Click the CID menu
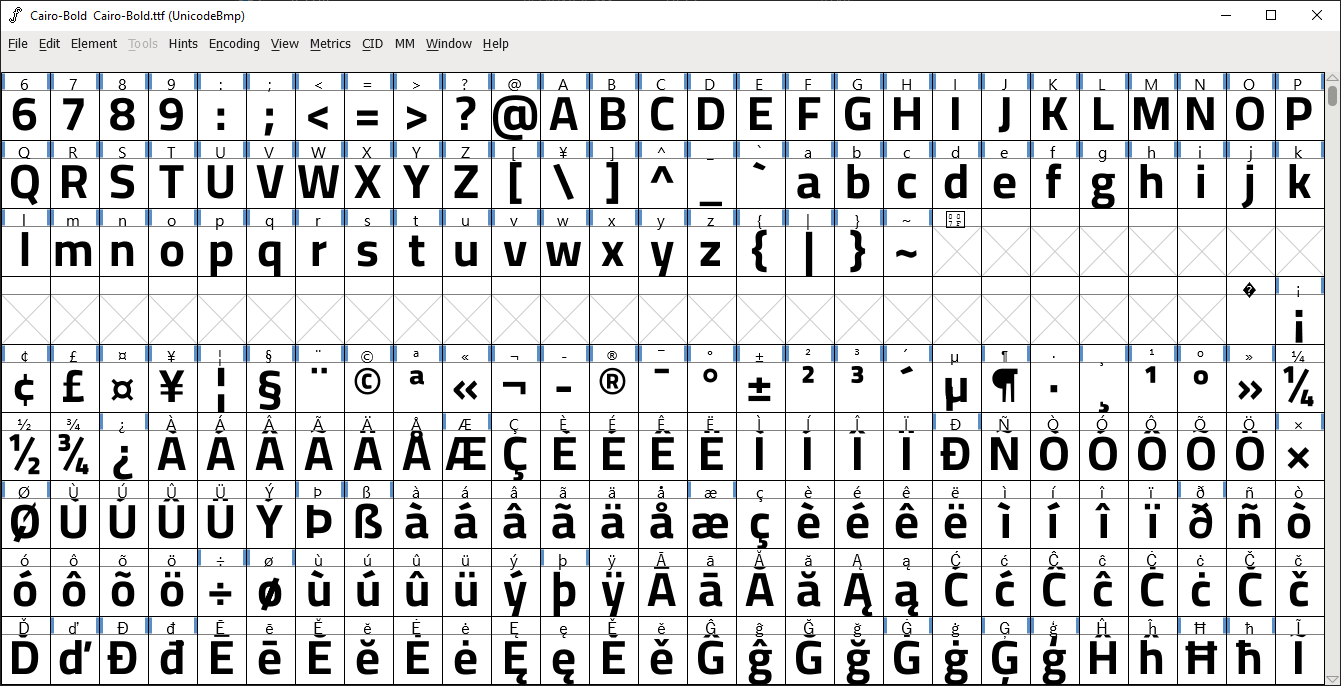The image size is (1341, 686). click(372, 44)
